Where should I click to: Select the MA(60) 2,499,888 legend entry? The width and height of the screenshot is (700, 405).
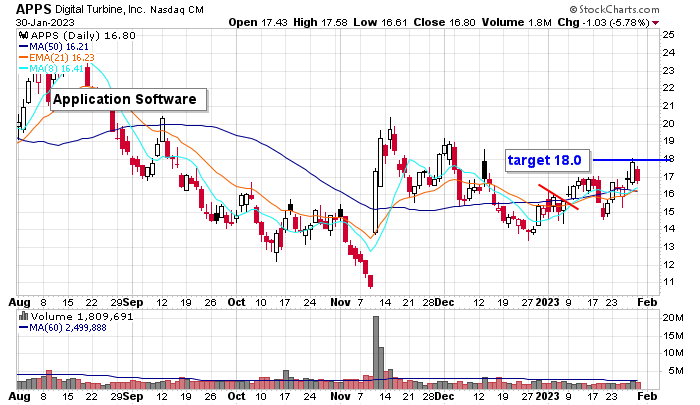coord(63,328)
